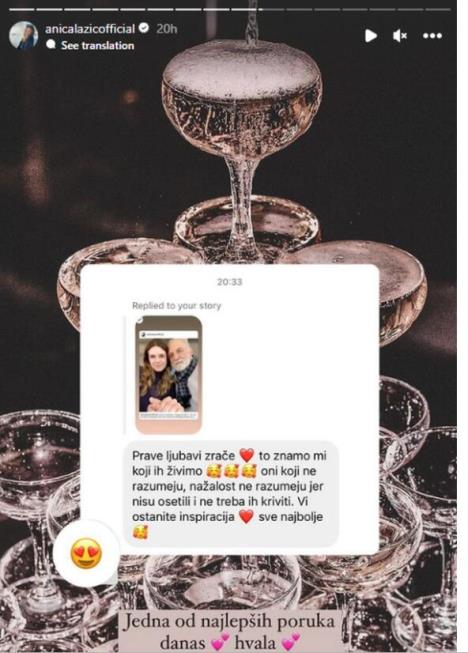The image size is (468, 653).
Task: Click the 20h story posted time
Action: pos(167,29)
